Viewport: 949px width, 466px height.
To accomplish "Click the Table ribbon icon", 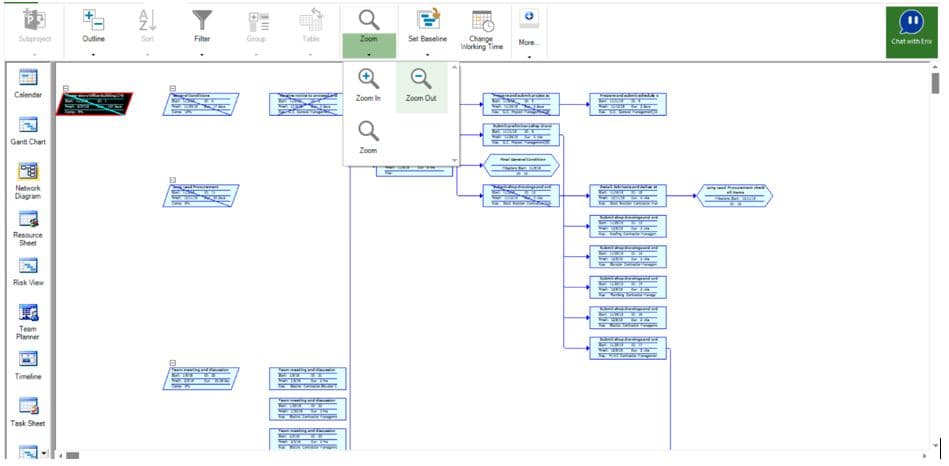I will (311, 21).
